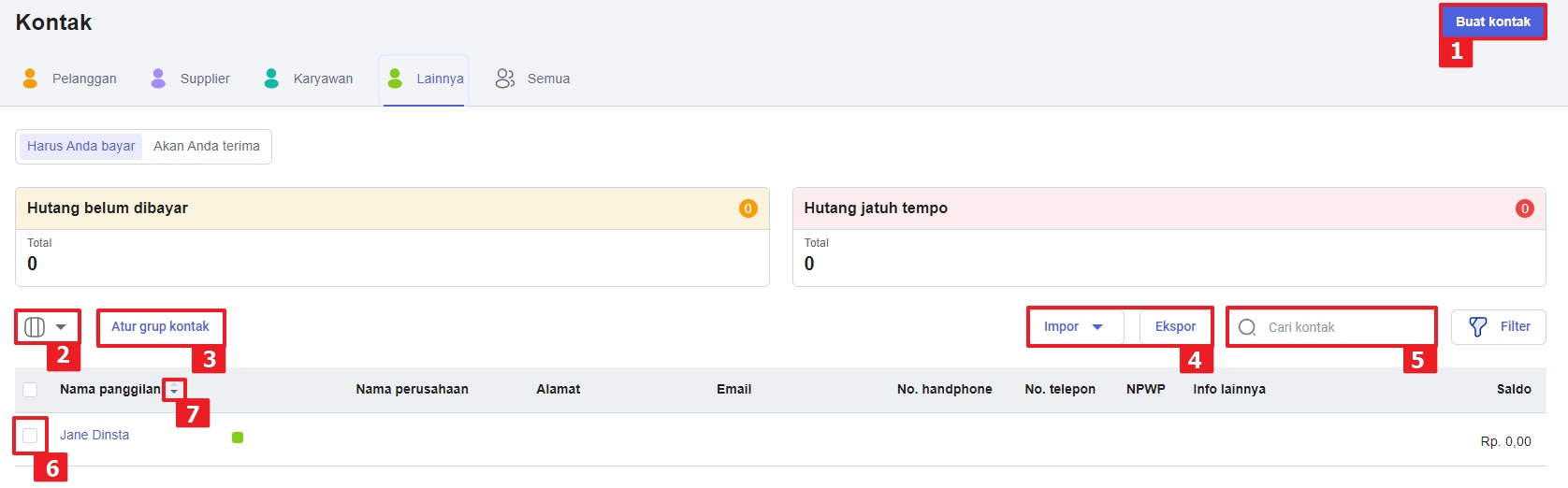Click the magnifier search icon
The width and height of the screenshot is (1568, 488).
tap(1247, 327)
